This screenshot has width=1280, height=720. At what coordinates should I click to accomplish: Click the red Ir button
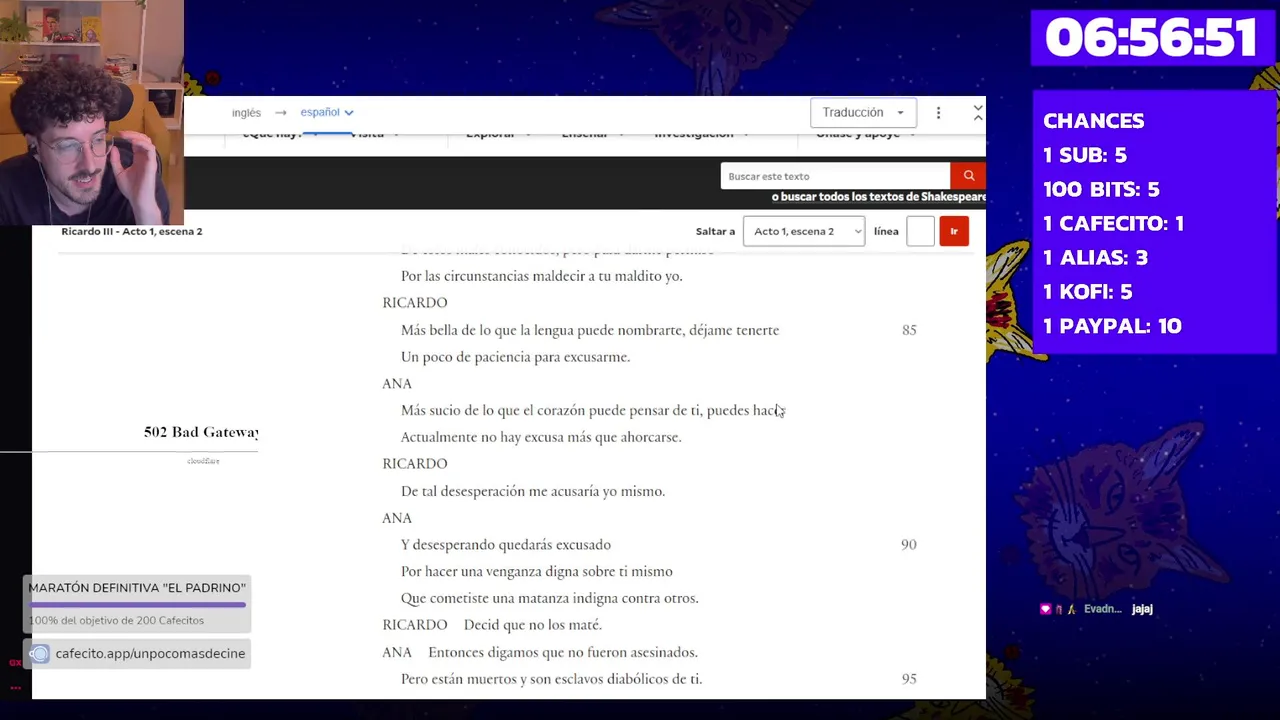tap(954, 231)
